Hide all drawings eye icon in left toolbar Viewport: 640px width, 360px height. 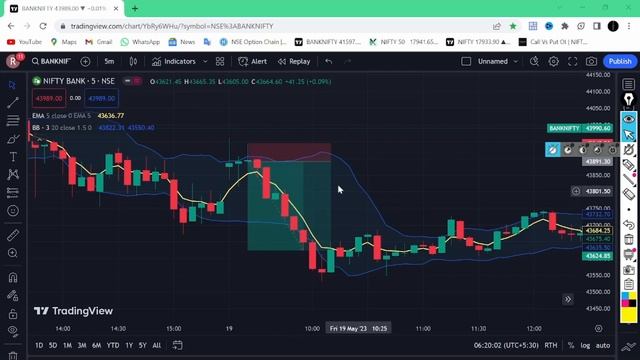point(13,331)
